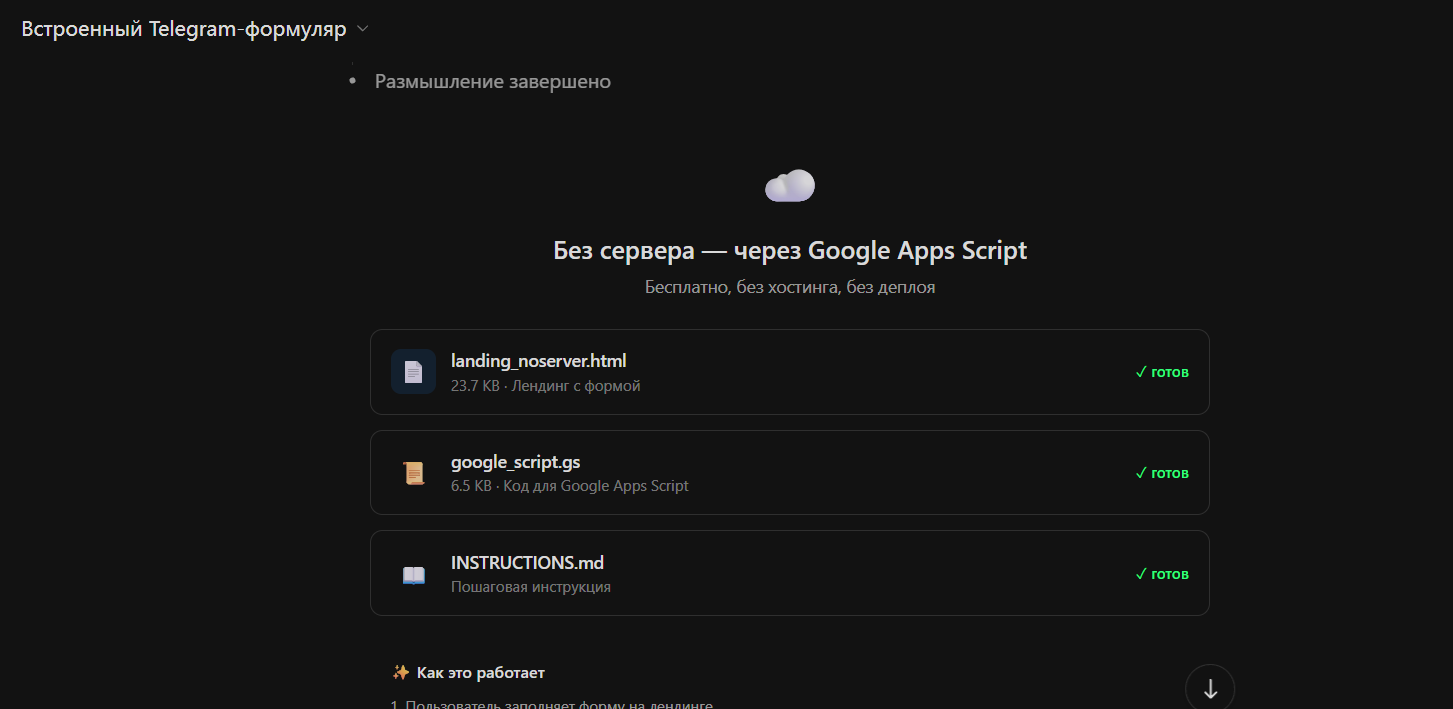
Task: Open the INSTRUCTIONS.md file card
Action: coord(789,573)
